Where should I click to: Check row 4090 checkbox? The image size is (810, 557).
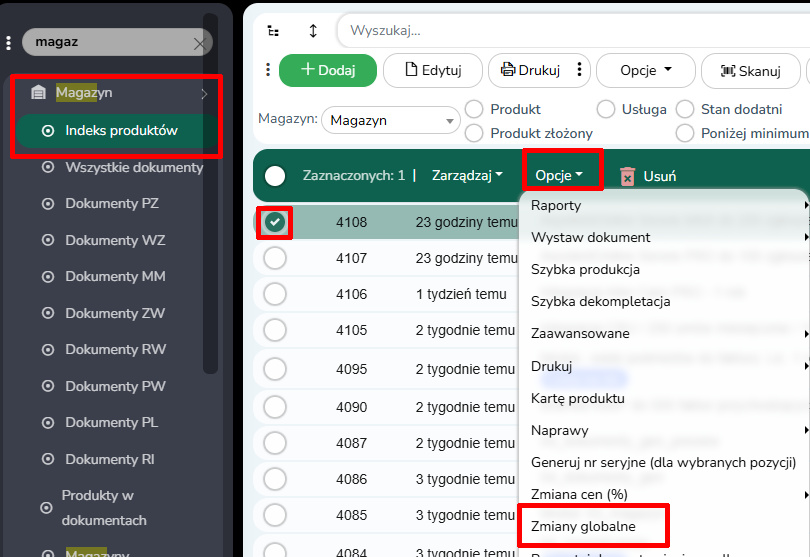[x=275, y=407]
